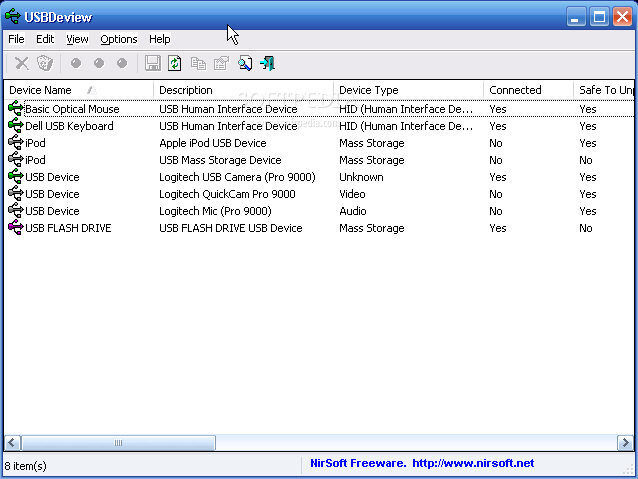Click the HID device type in the Dell Keyboard row
Screen dimensions: 638x479
[x=406, y=126]
